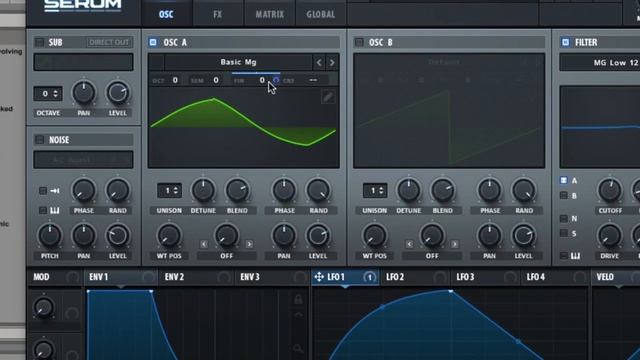
Task: Adjust the NOISE rand knob
Action: (x=118, y=191)
